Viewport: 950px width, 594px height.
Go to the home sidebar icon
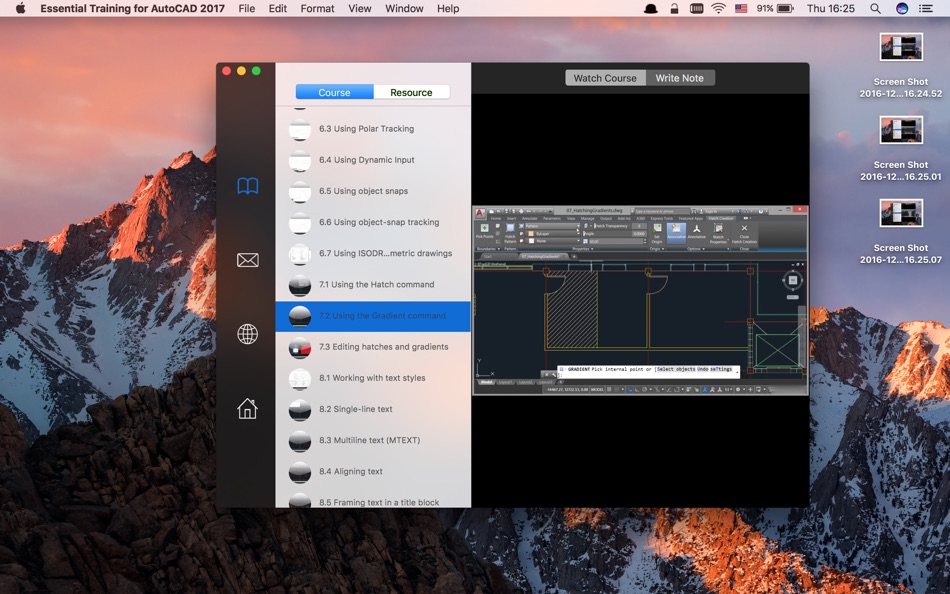click(x=247, y=409)
